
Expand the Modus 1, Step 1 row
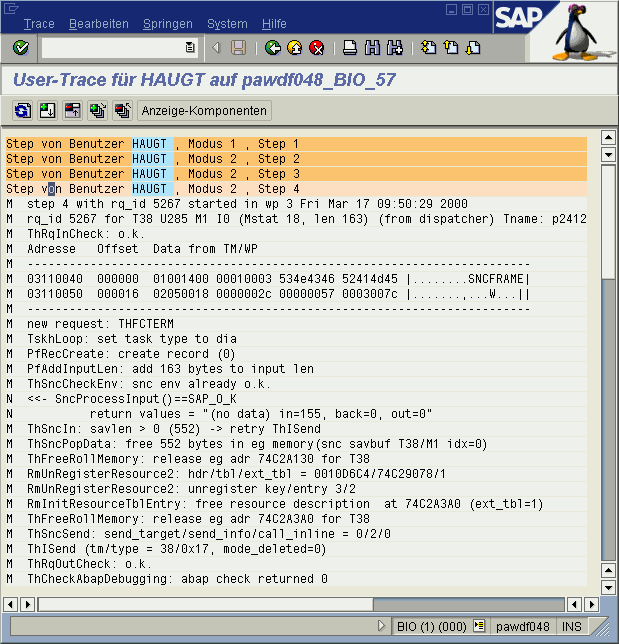[296, 144]
